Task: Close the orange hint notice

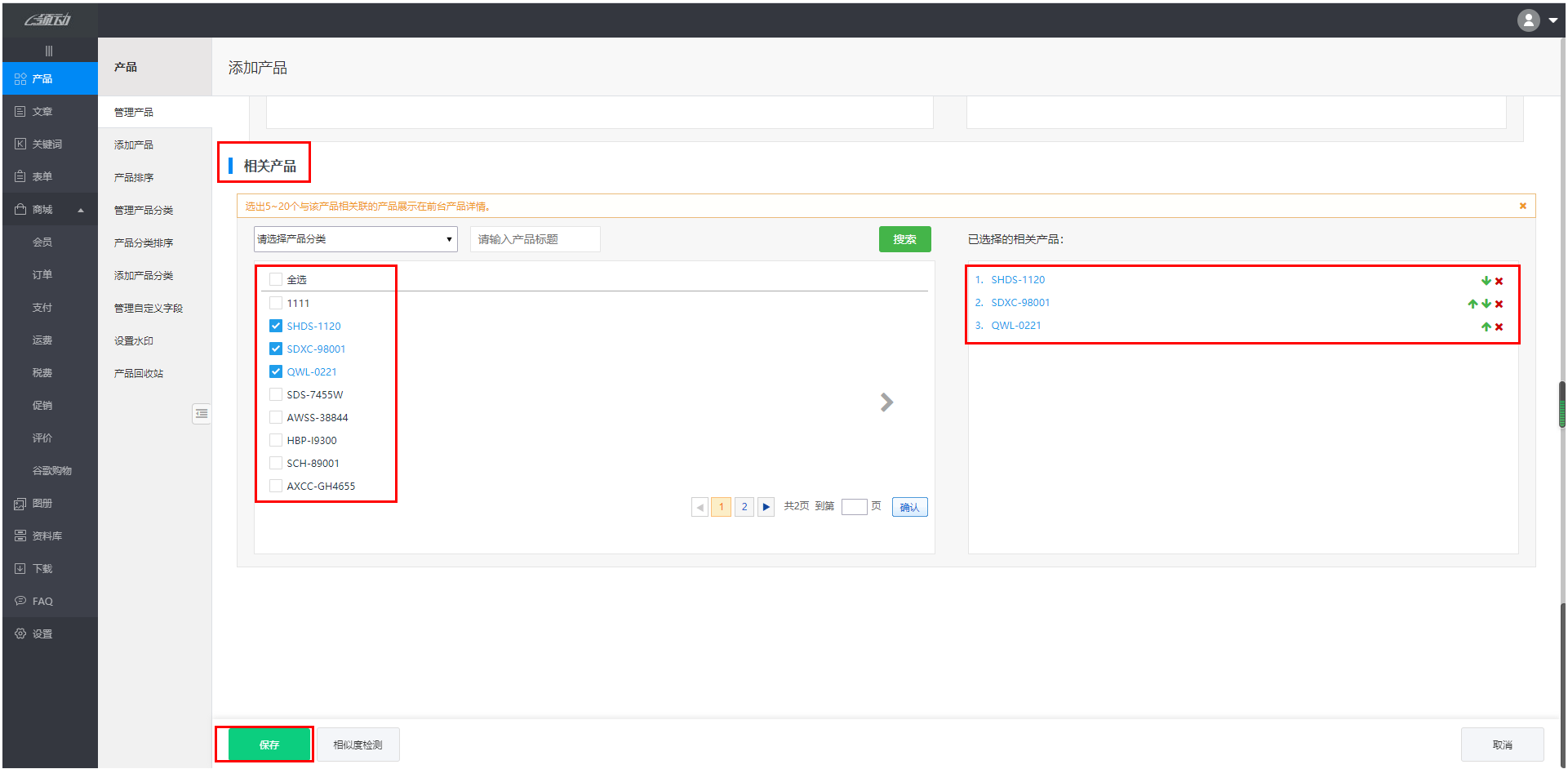Action: click(x=1522, y=206)
